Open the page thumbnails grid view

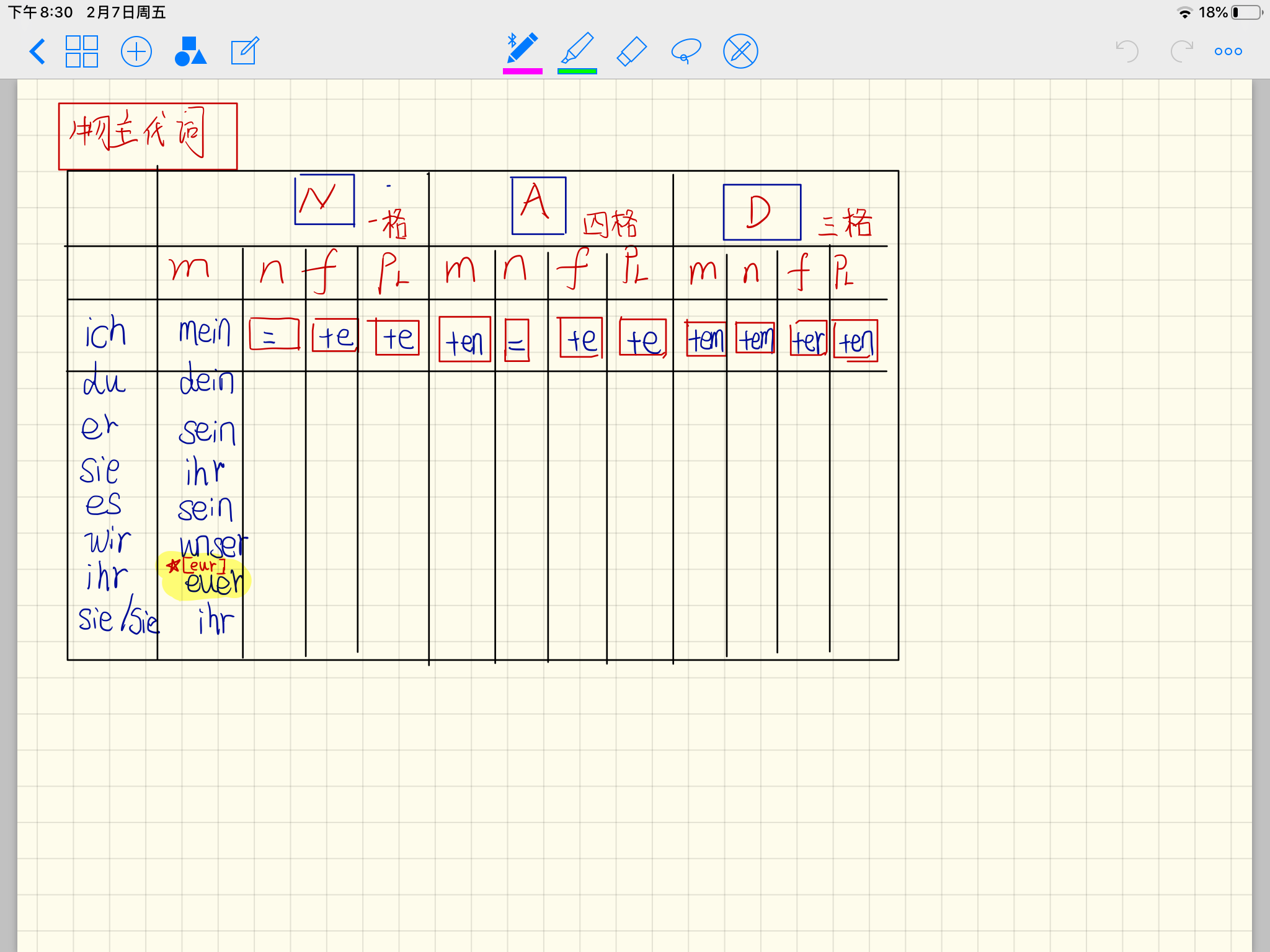pos(82,51)
